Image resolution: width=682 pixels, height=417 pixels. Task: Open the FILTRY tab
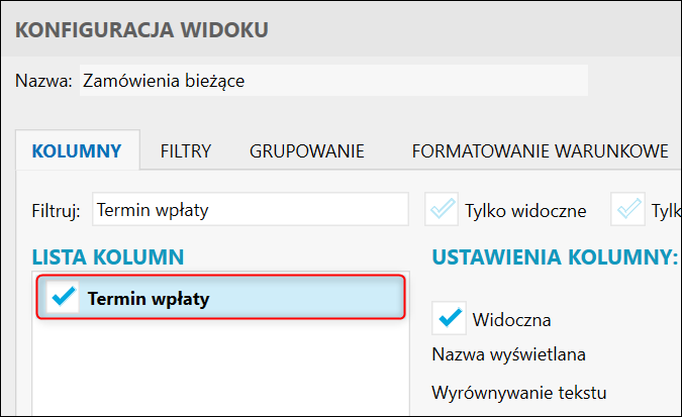click(x=185, y=152)
